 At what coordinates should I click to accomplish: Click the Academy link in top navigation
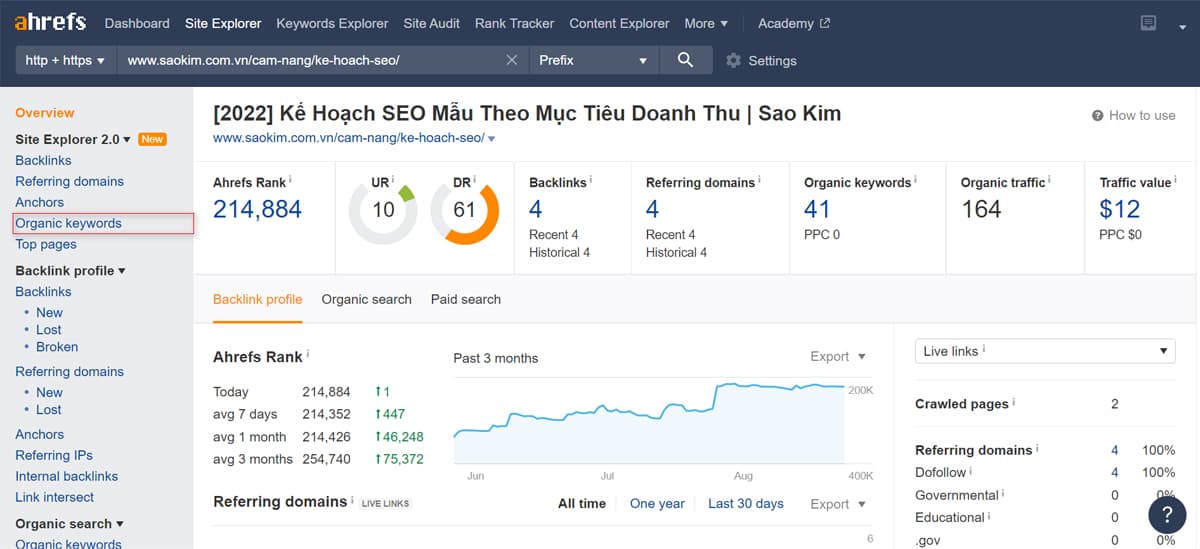pyautogui.click(x=786, y=23)
